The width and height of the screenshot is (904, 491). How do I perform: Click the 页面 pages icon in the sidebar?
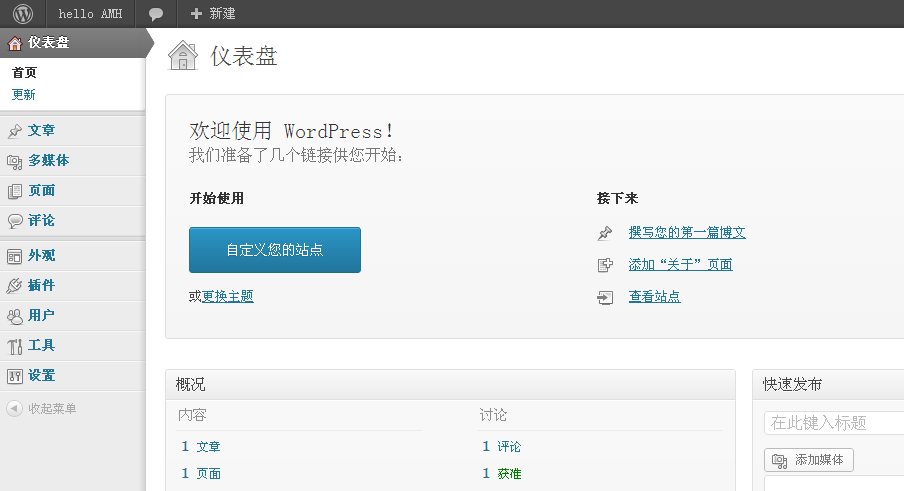pyautogui.click(x=15, y=191)
